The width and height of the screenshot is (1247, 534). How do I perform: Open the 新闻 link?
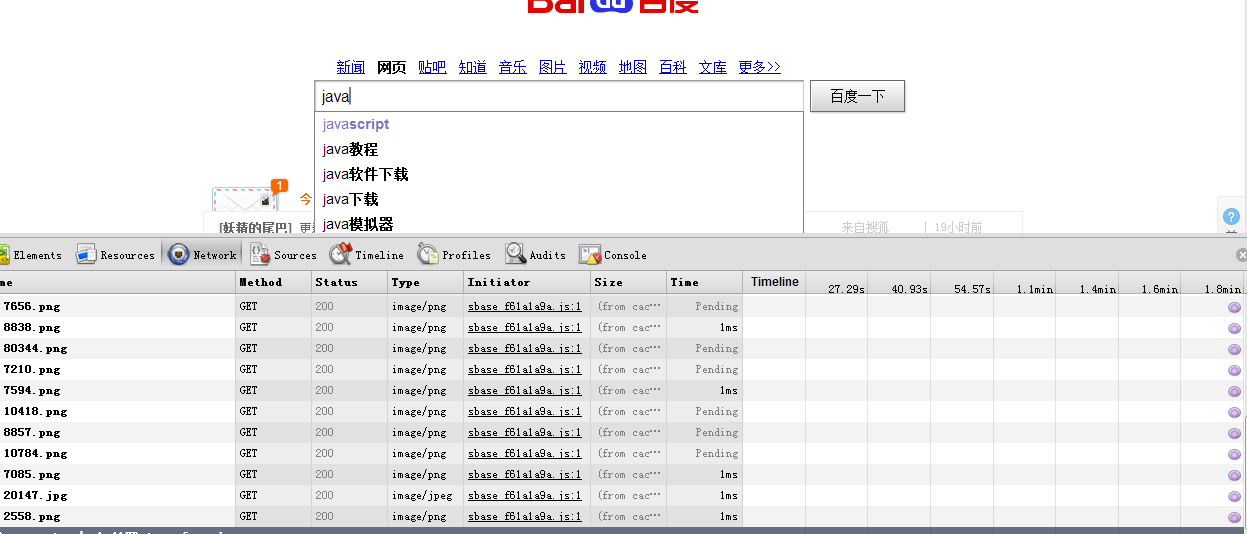tap(351, 67)
